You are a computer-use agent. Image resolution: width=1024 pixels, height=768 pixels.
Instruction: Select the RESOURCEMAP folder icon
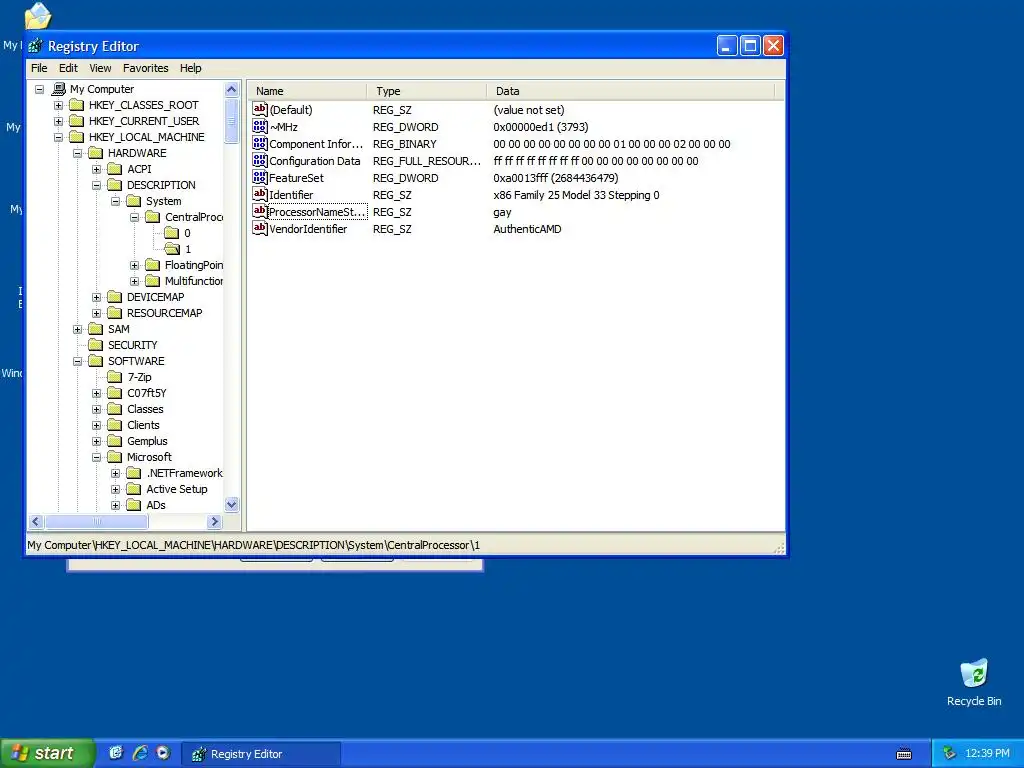pyautogui.click(x=115, y=313)
